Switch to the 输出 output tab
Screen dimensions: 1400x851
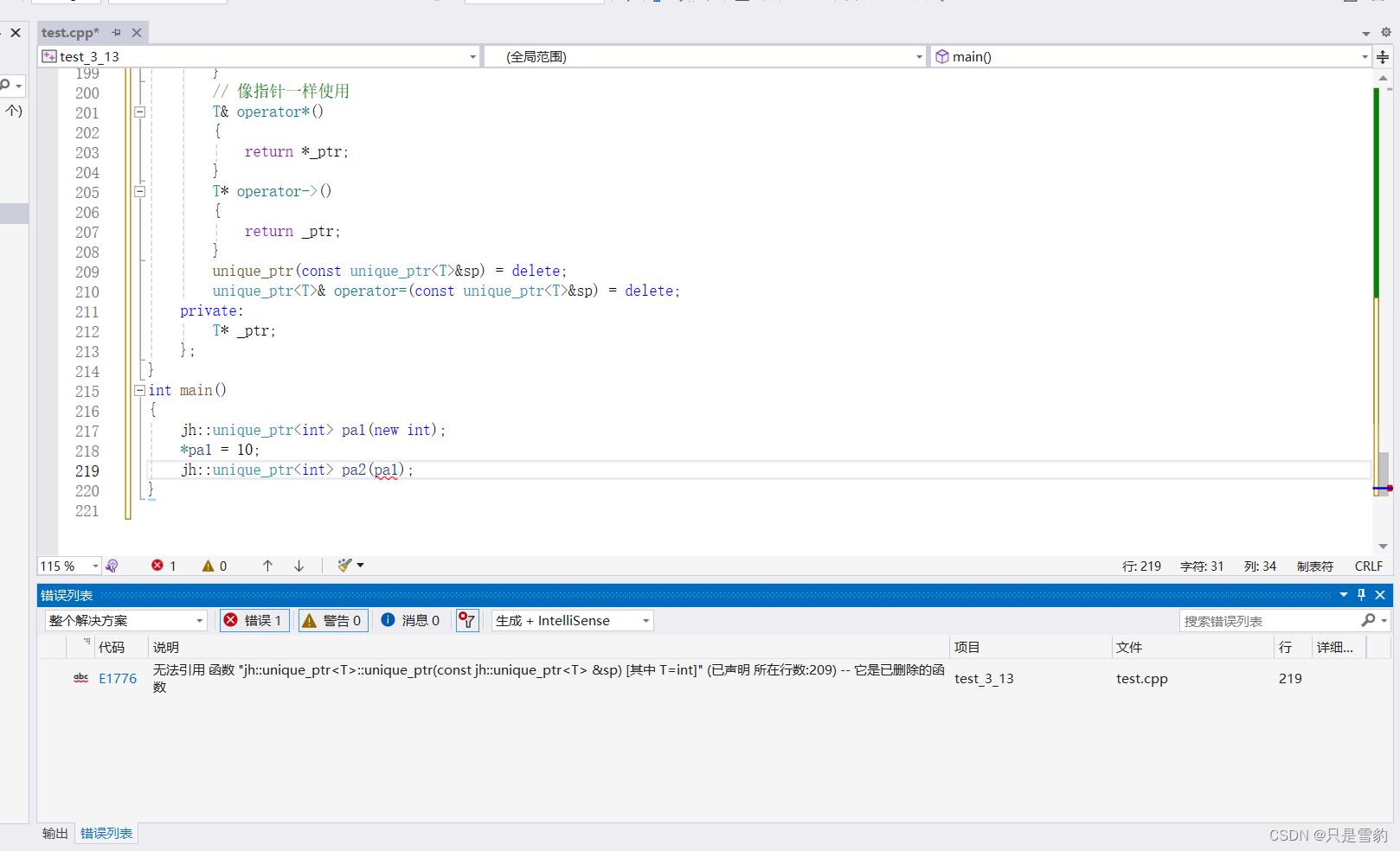[55, 834]
